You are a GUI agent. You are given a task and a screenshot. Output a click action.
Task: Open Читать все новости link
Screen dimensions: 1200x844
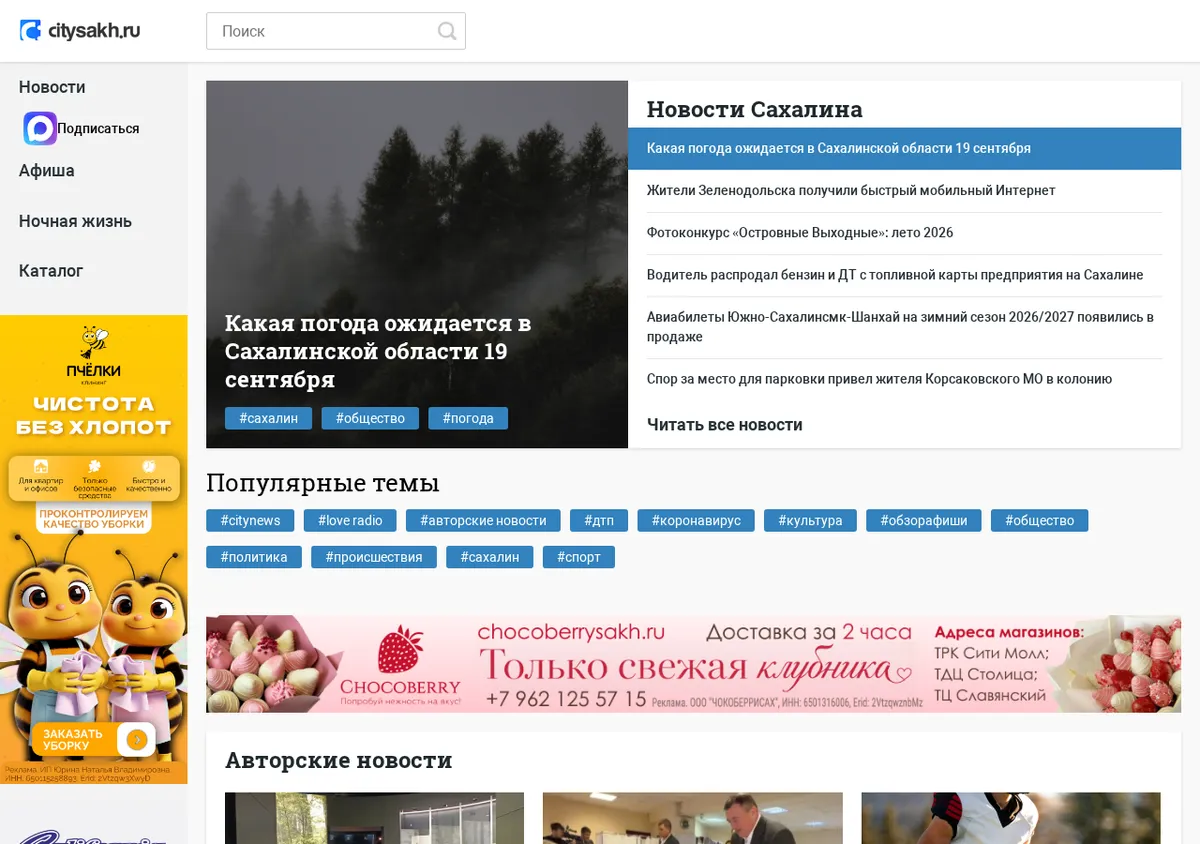pyautogui.click(x=725, y=425)
